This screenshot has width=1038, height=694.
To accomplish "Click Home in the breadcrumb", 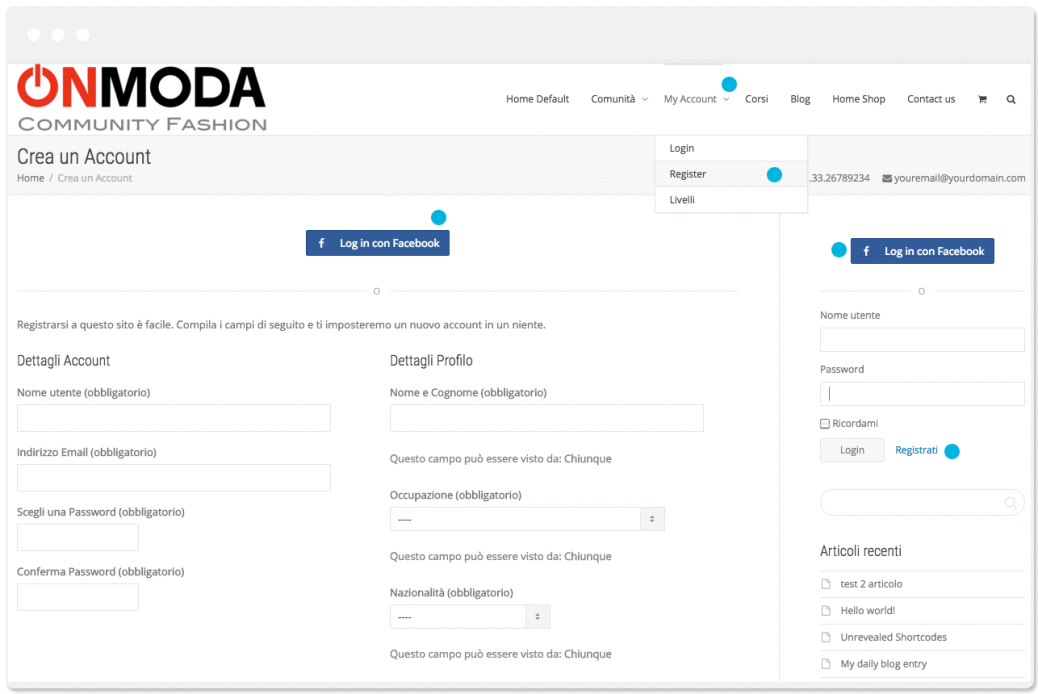I will coord(30,178).
